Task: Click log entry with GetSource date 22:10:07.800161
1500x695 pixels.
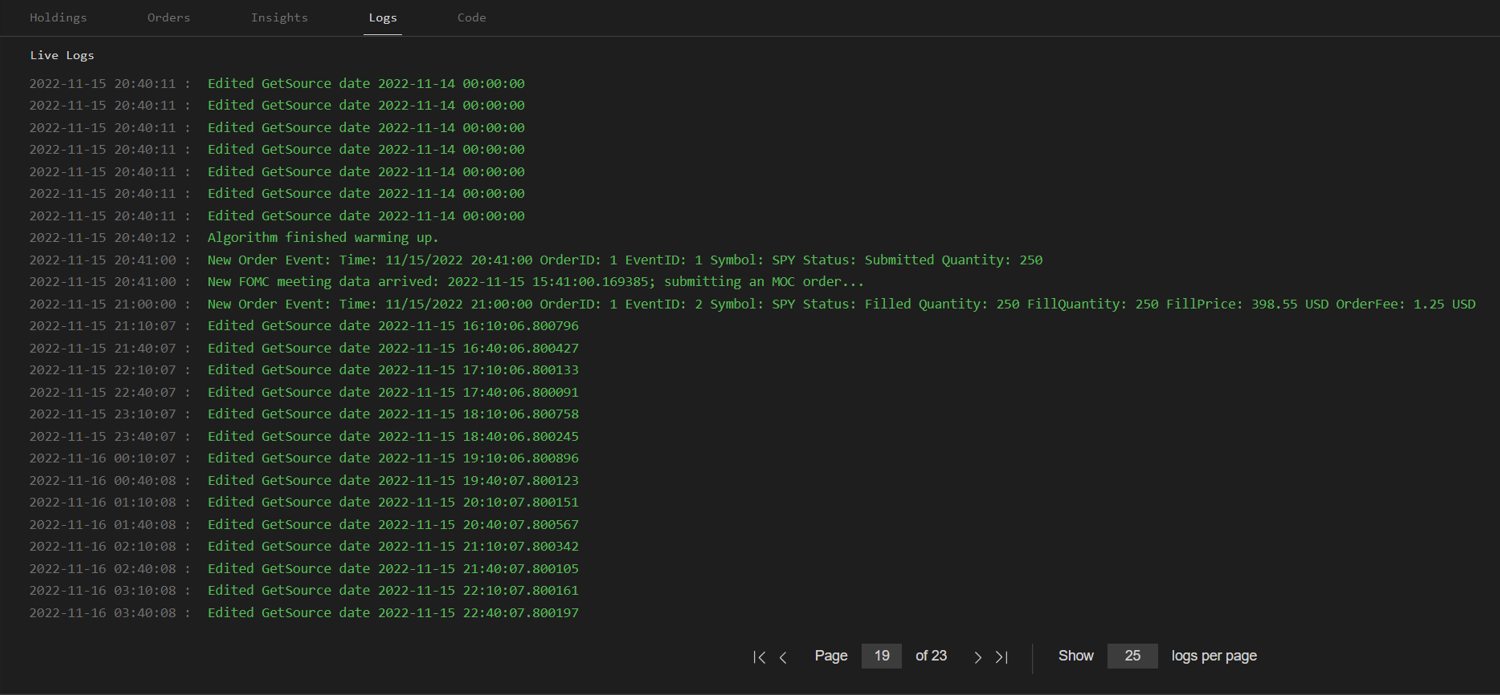Action: tap(393, 590)
